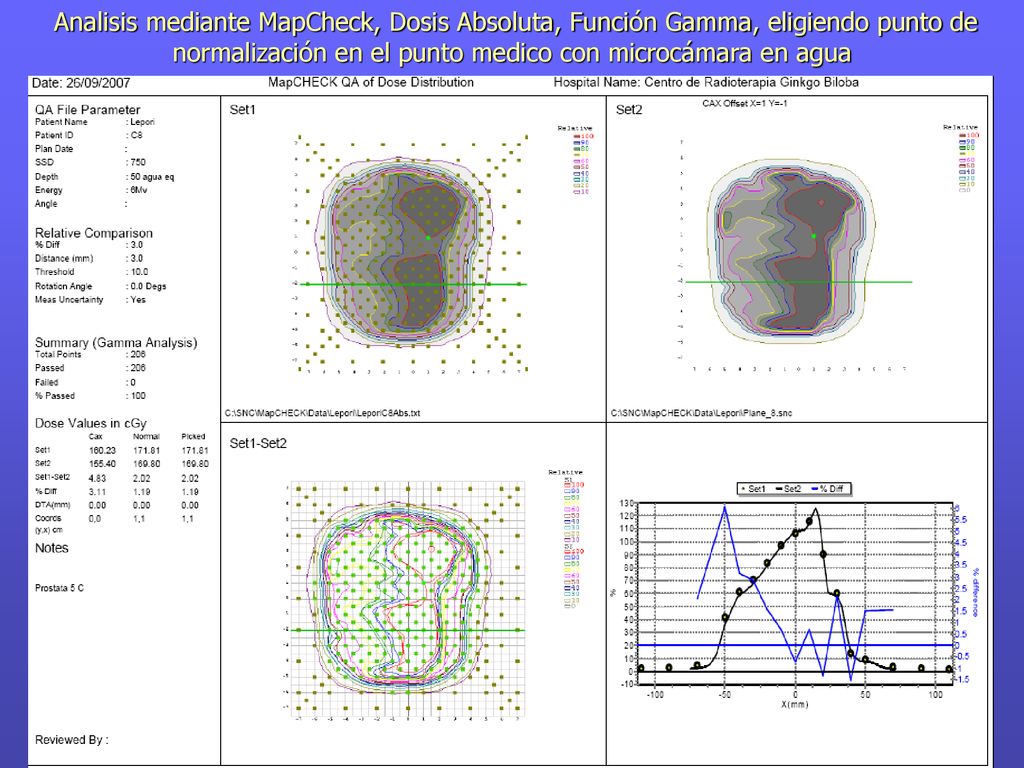Select the slide title beginning 'Analisis mediante MapCheck'

(516, 37)
